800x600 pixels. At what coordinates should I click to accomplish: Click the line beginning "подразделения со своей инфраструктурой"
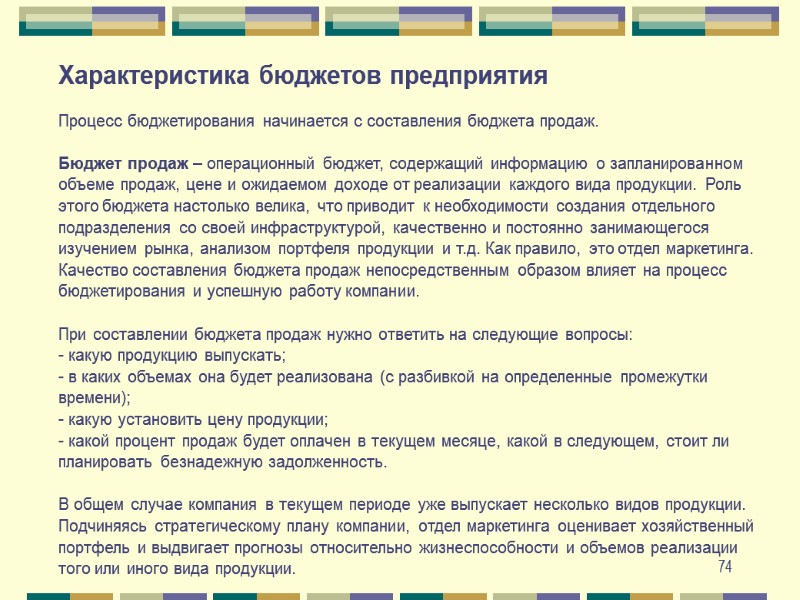(383, 228)
